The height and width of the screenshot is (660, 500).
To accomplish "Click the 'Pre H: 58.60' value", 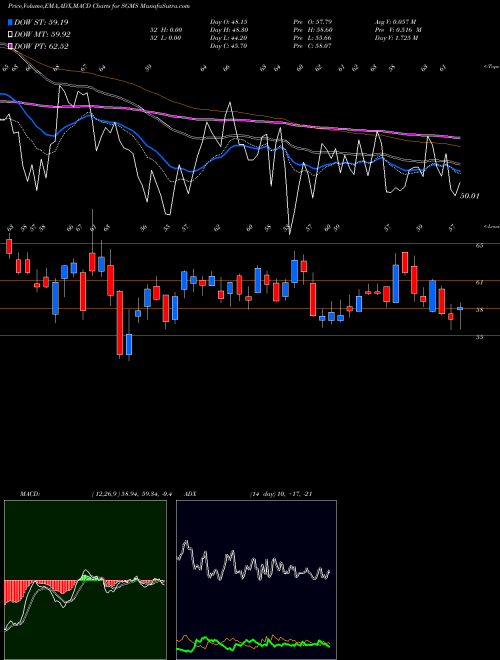I will click(313, 30).
